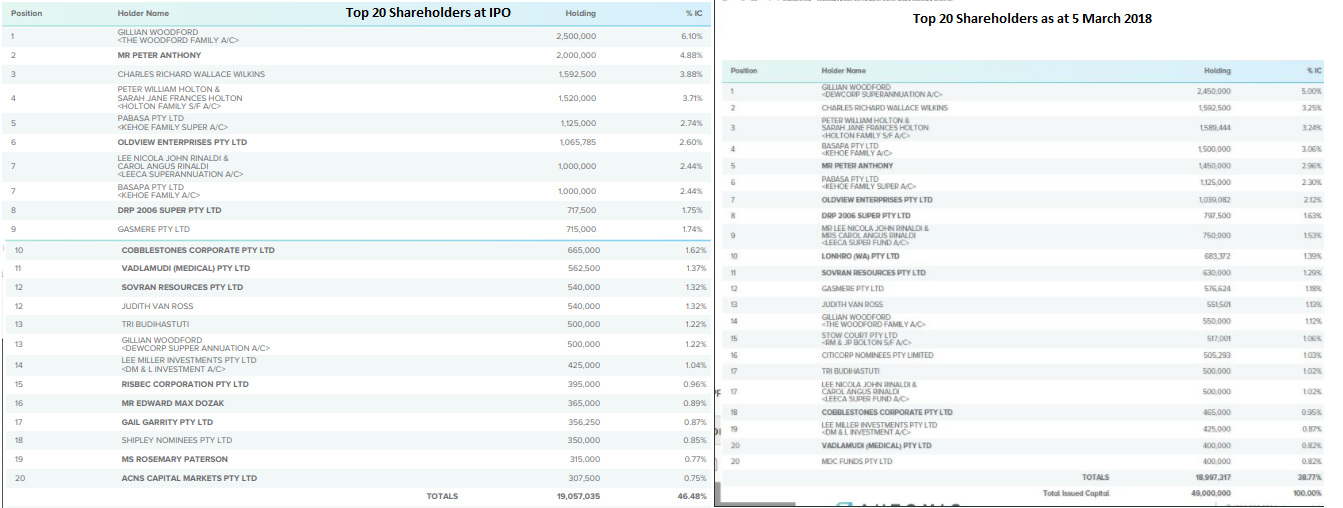Select the Position header in the March 2018 table

pos(744,71)
